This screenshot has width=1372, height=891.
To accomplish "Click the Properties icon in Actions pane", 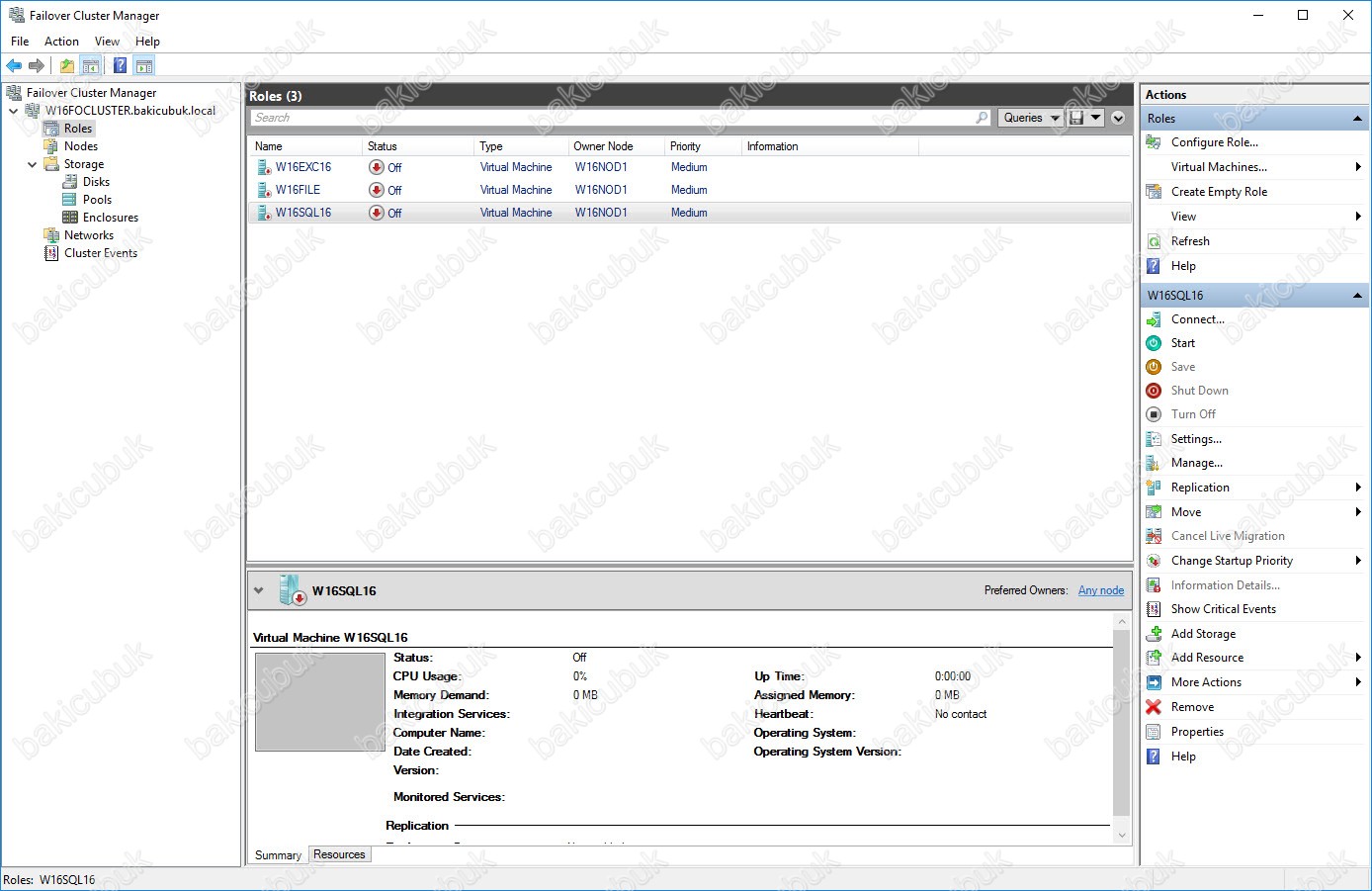I will [x=1154, y=732].
